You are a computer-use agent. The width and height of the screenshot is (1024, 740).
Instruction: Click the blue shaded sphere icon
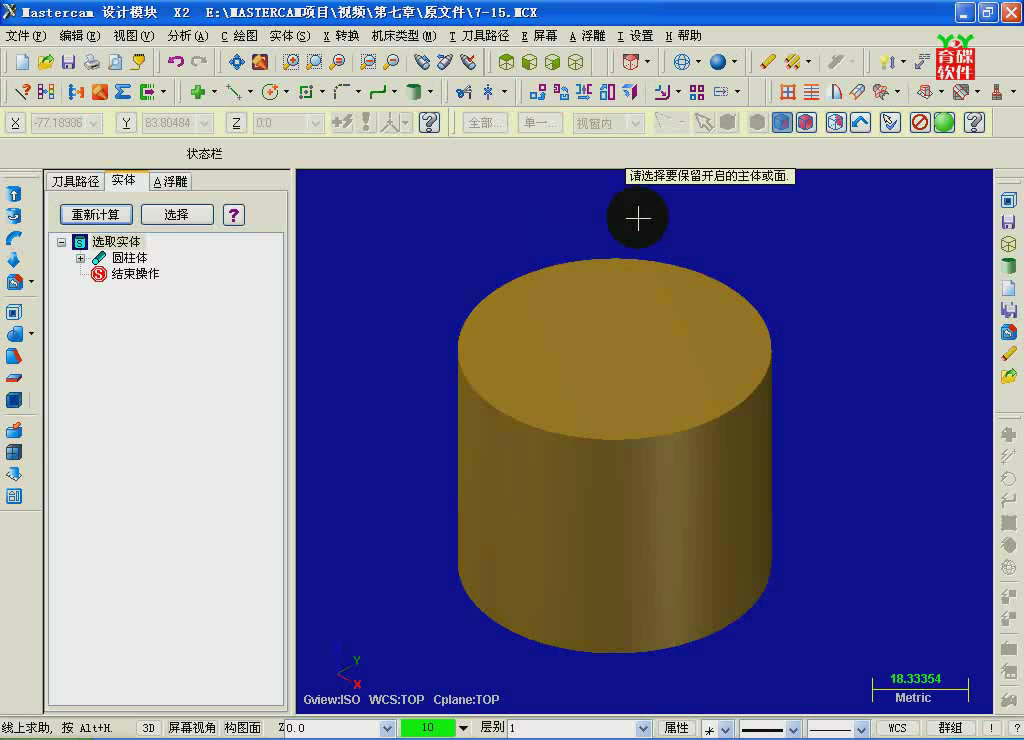pos(718,62)
